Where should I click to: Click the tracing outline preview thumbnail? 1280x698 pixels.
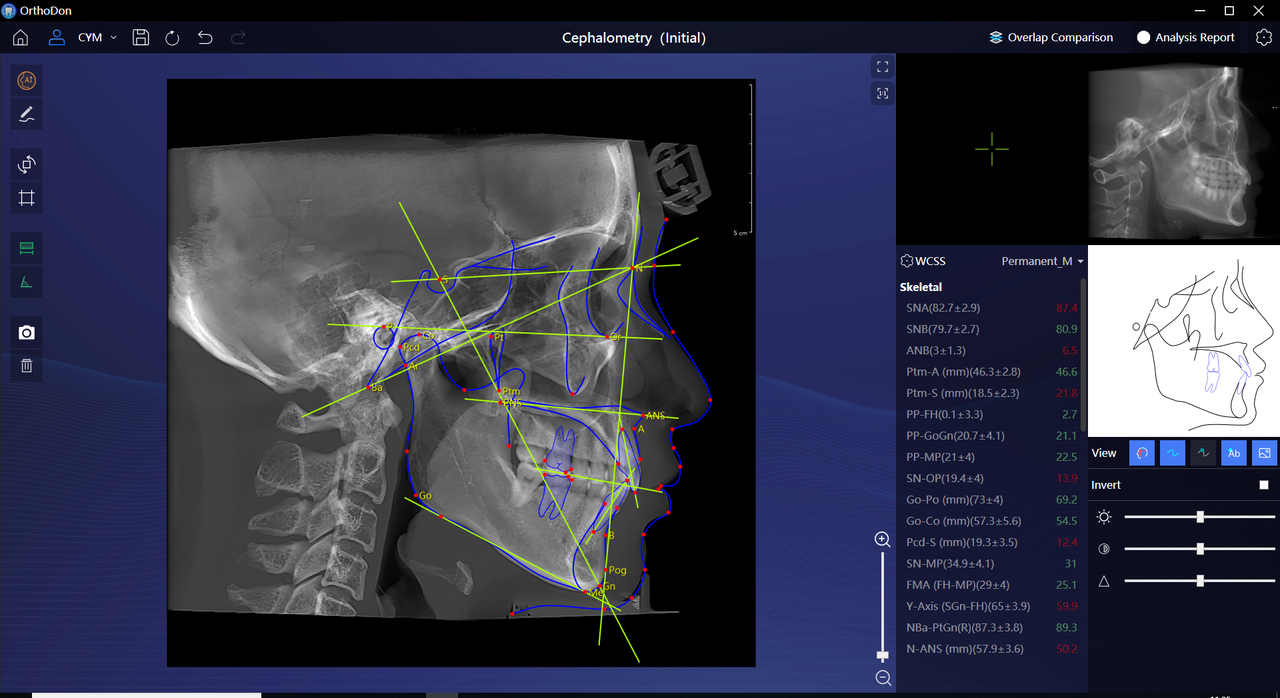[x=1183, y=340]
